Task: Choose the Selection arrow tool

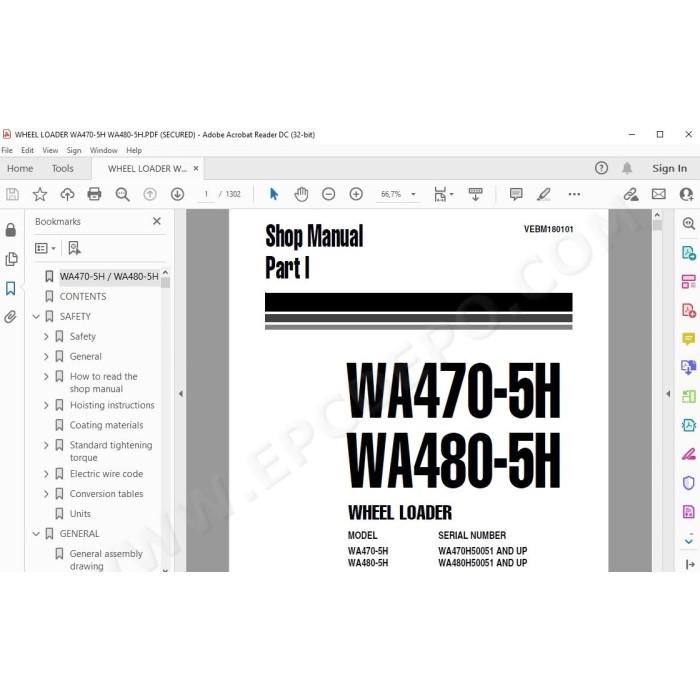Action: pyautogui.click(x=274, y=194)
